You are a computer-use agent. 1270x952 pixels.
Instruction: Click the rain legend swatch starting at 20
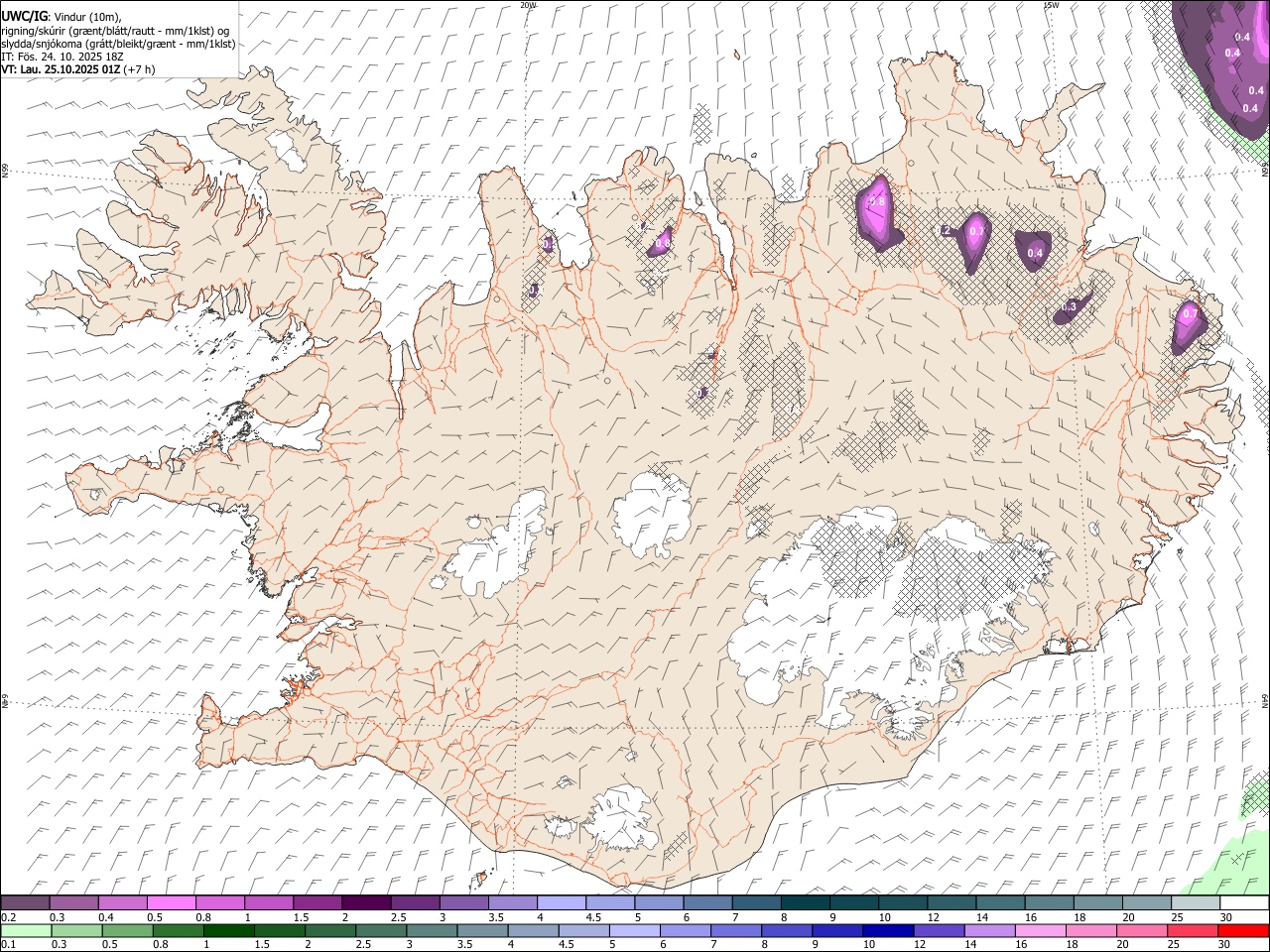[1141, 930]
